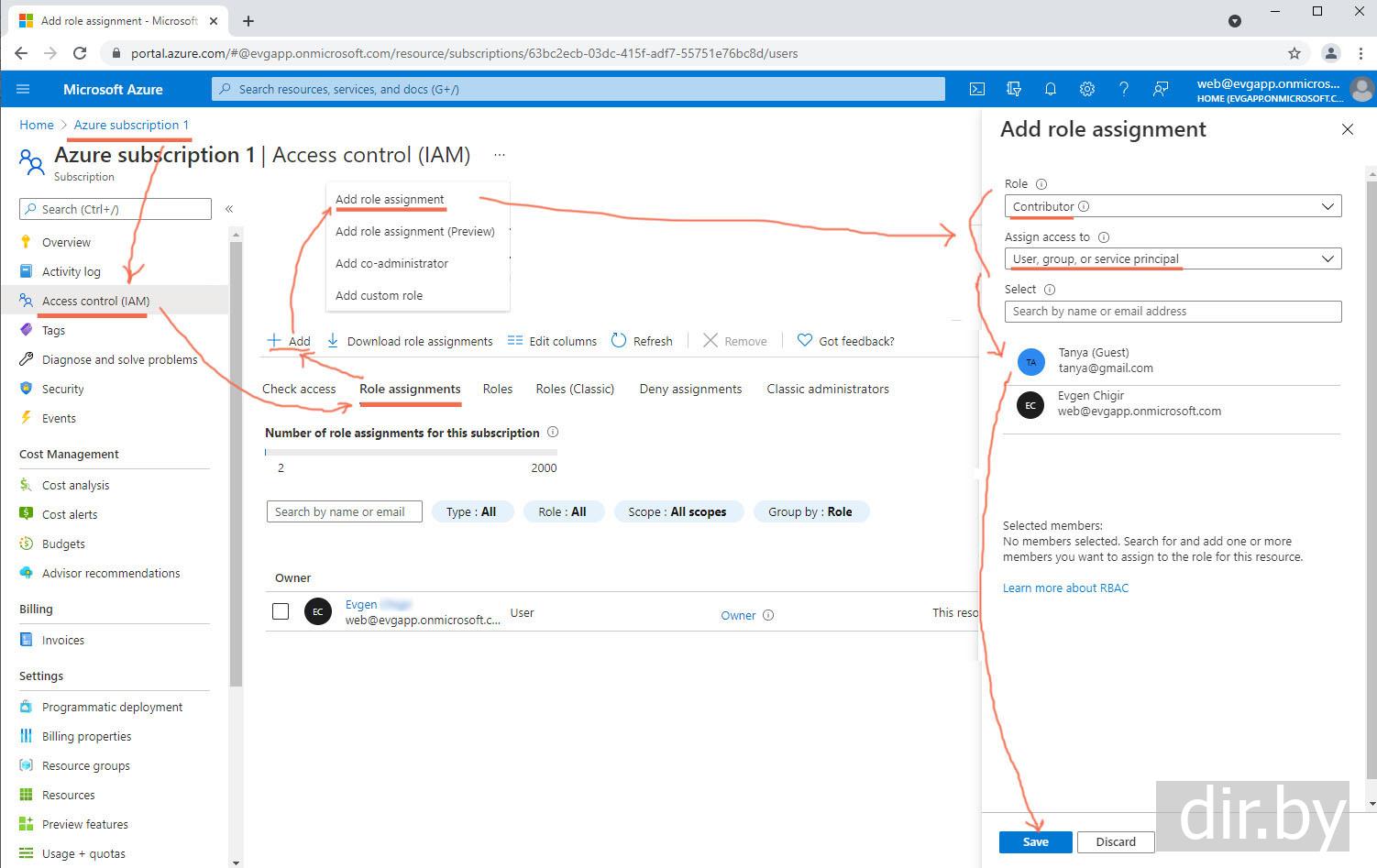
Task: Switch to the Role assignments tab
Action: coord(410,389)
